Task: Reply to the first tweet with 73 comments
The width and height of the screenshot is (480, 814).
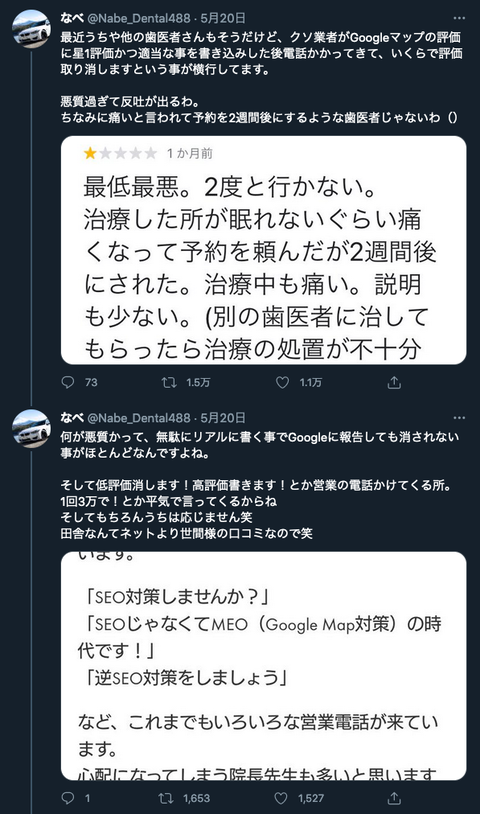Action: (x=68, y=383)
